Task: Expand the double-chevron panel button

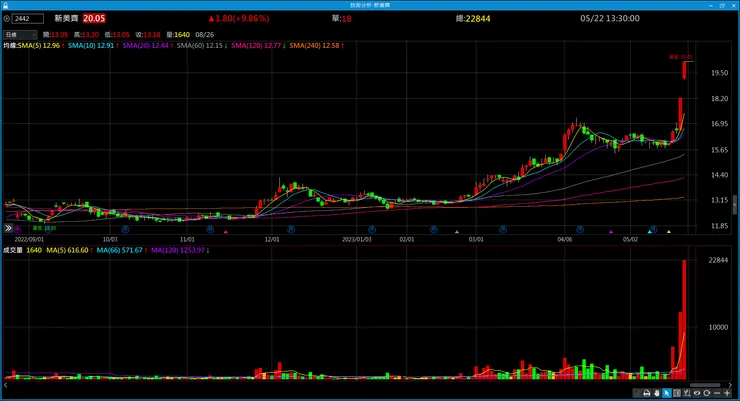Action: pyautogui.click(x=8, y=228)
